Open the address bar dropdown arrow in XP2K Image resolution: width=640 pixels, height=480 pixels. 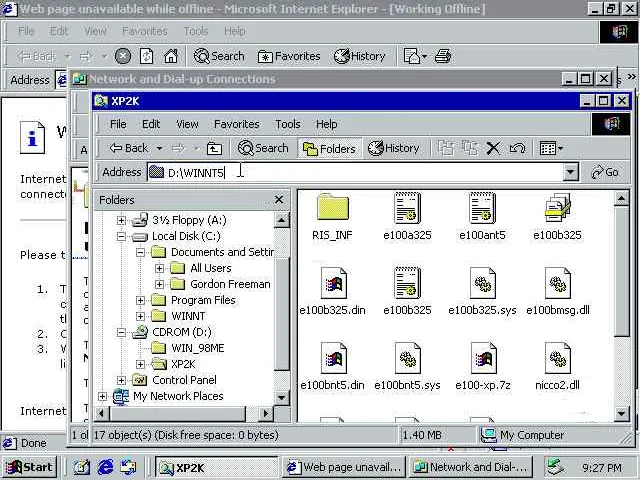pos(571,173)
